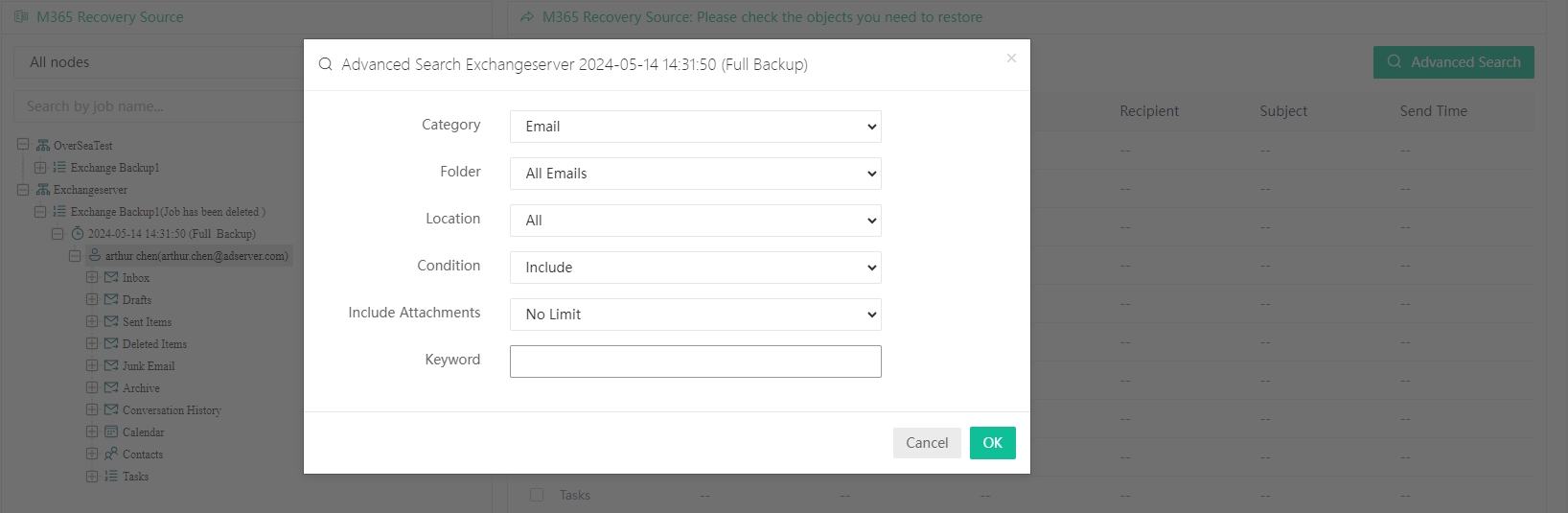
Task: Click the Contacts people icon
Action: coord(111,455)
